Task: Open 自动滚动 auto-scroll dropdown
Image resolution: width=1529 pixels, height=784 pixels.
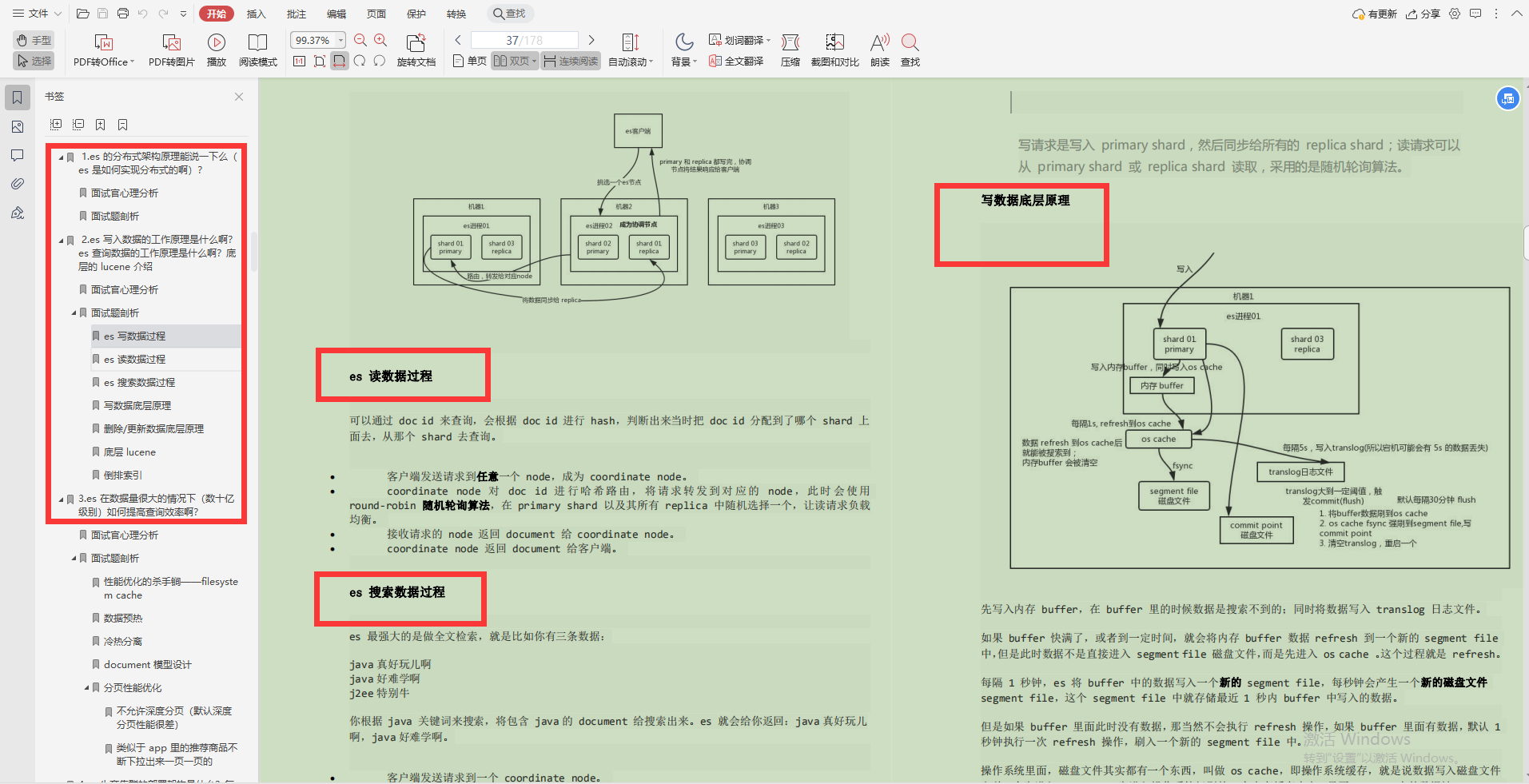Action: pyautogui.click(x=631, y=50)
